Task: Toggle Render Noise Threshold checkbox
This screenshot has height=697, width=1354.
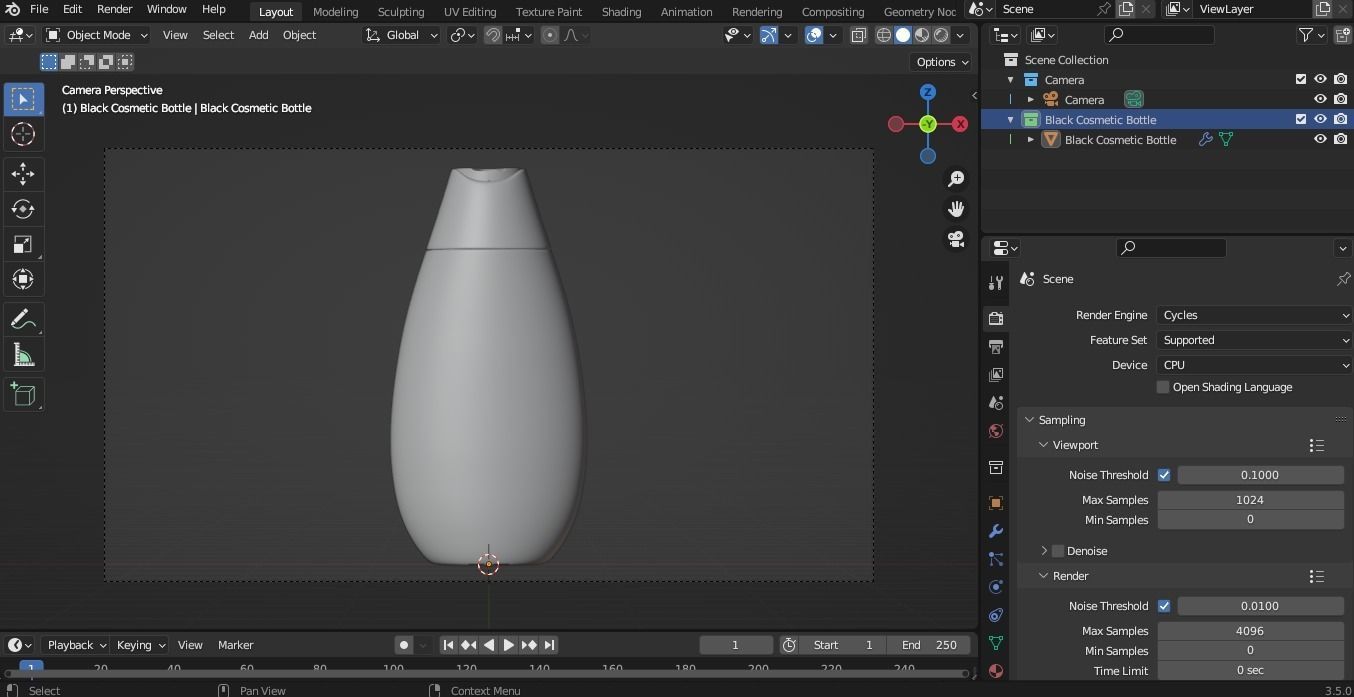Action: coord(1164,606)
